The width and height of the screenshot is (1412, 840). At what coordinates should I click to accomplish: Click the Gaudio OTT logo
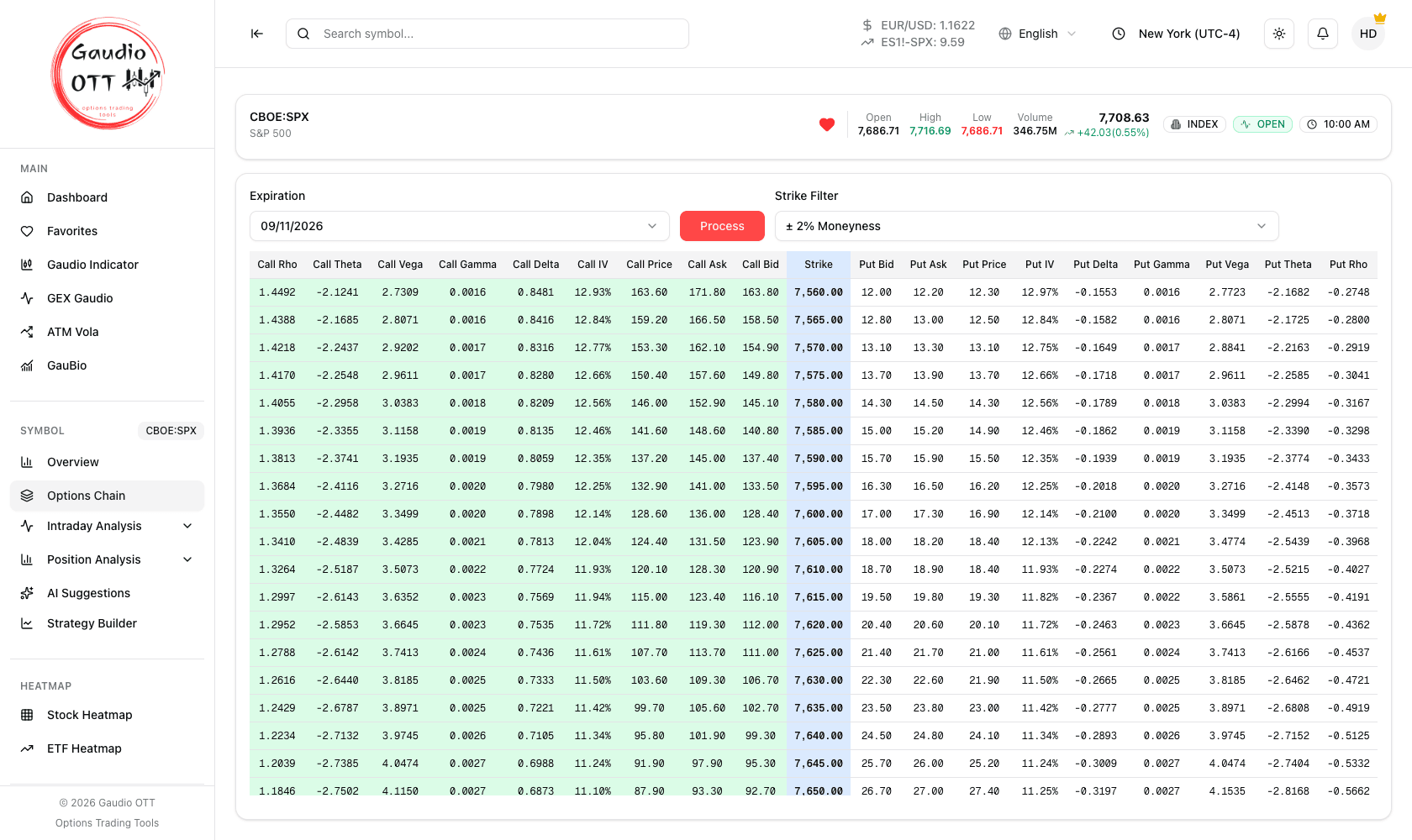pos(108,74)
